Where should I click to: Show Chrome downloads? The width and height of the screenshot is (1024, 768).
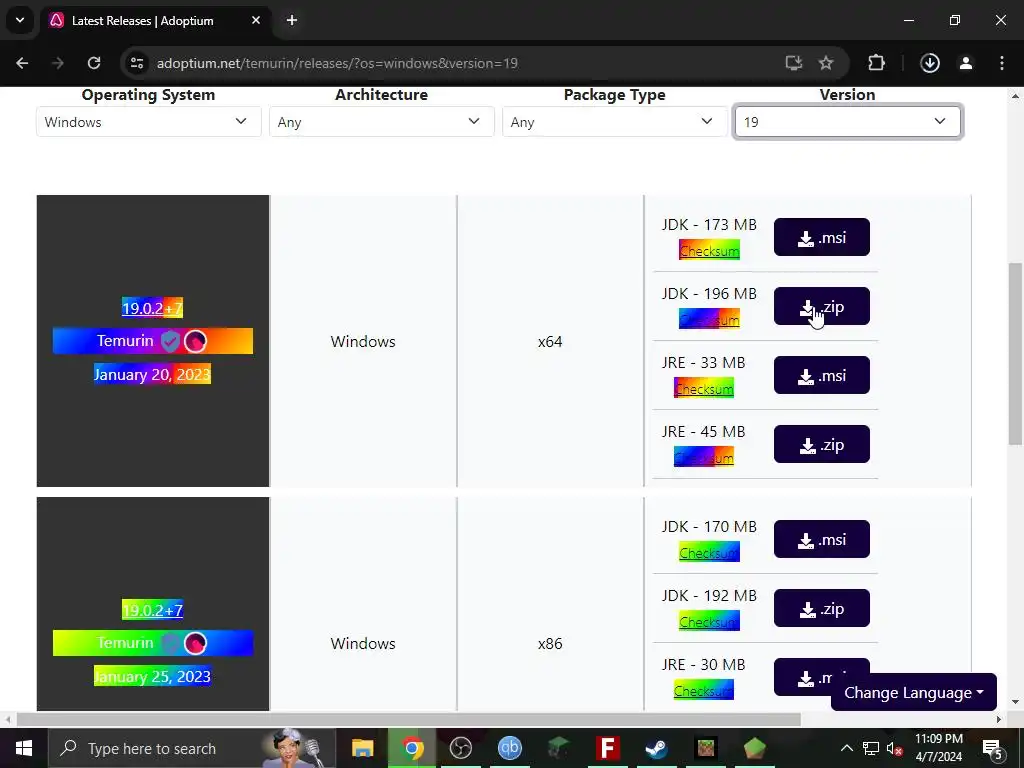[930, 63]
